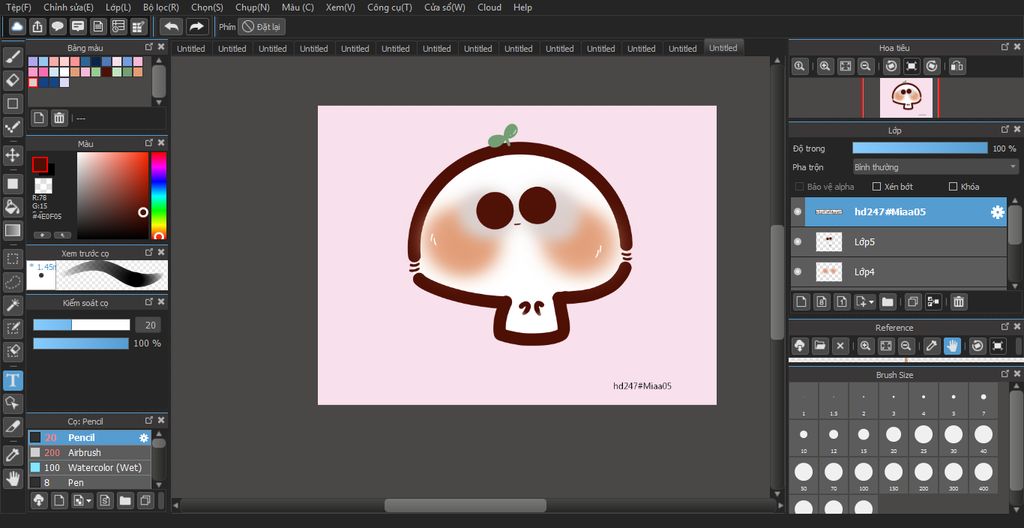Open Pencil brush settings gear
The width and height of the screenshot is (1024, 528).
(x=144, y=438)
